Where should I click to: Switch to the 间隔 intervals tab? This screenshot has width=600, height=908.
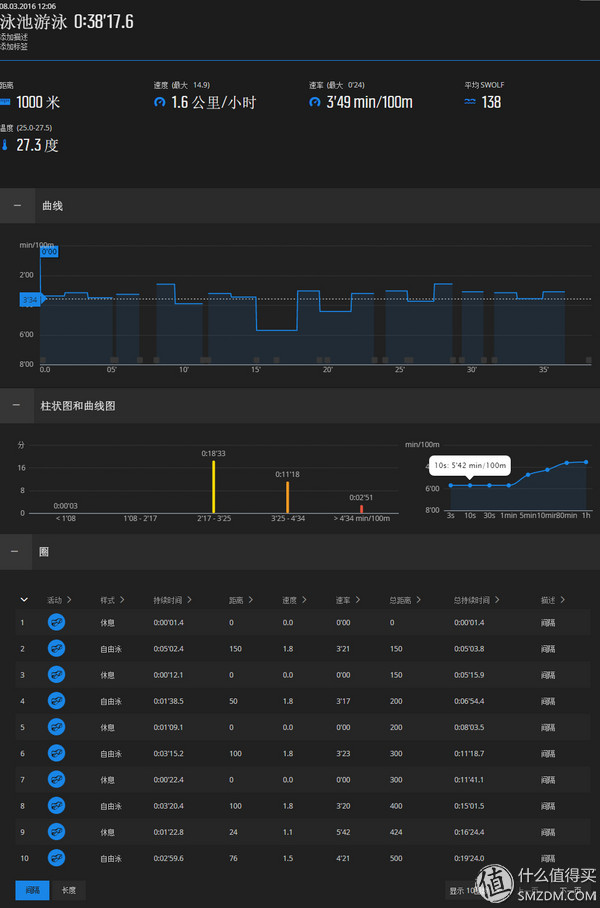pos(32,889)
